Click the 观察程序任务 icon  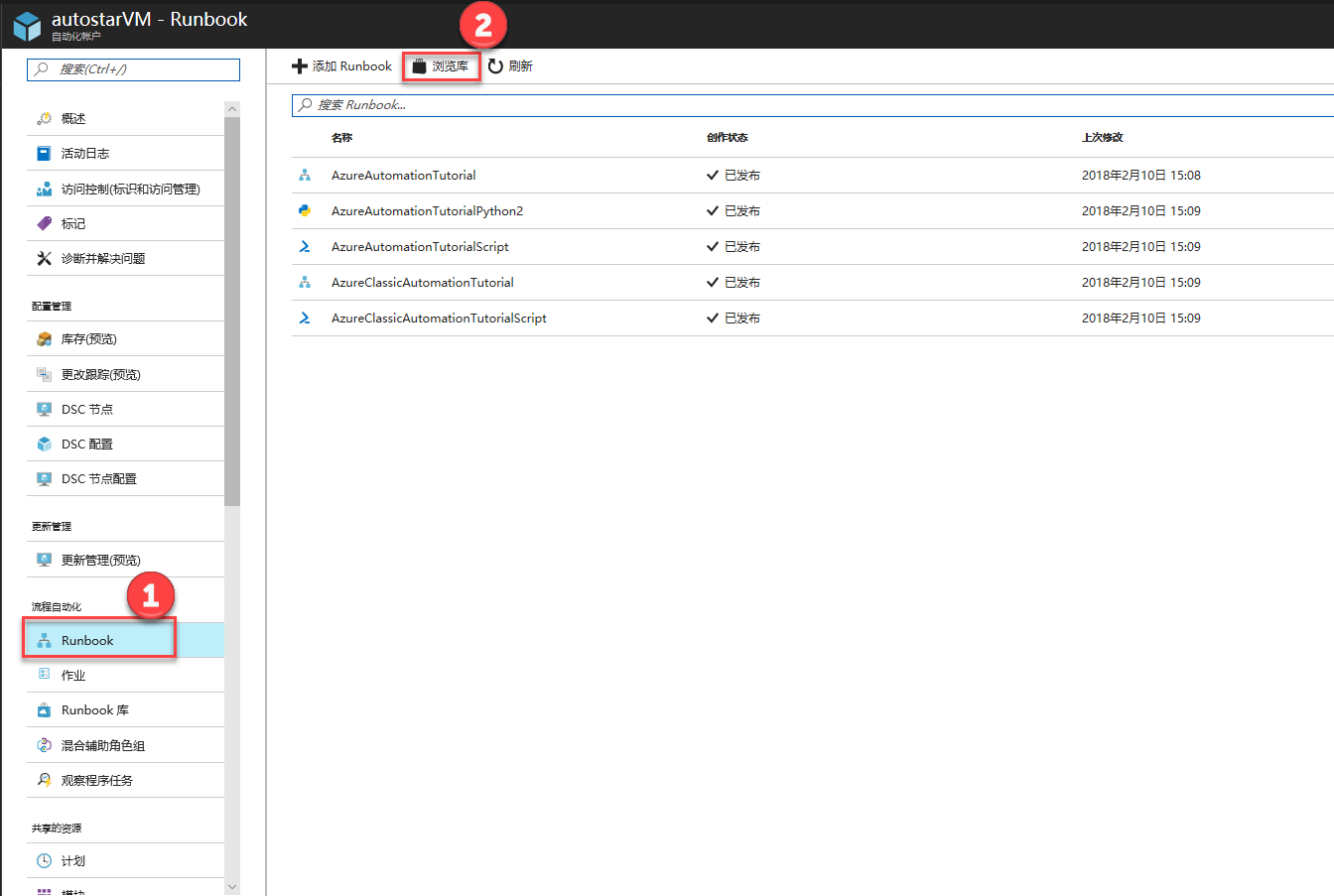pos(44,780)
